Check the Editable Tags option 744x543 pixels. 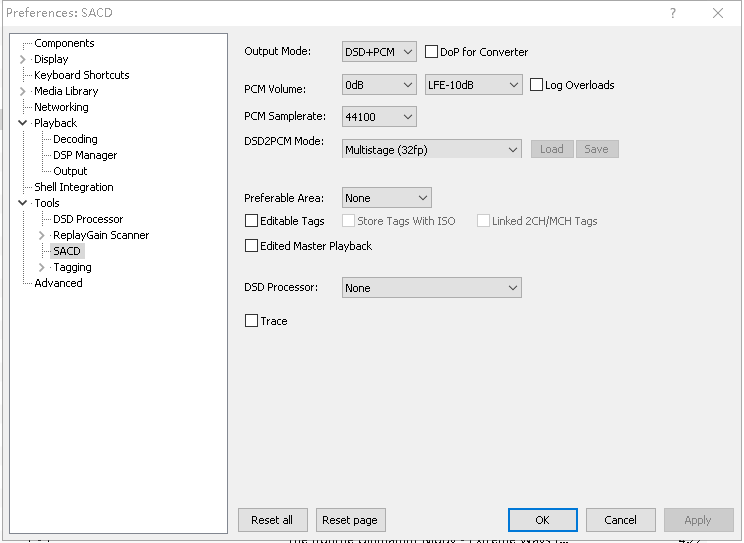(252, 221)
